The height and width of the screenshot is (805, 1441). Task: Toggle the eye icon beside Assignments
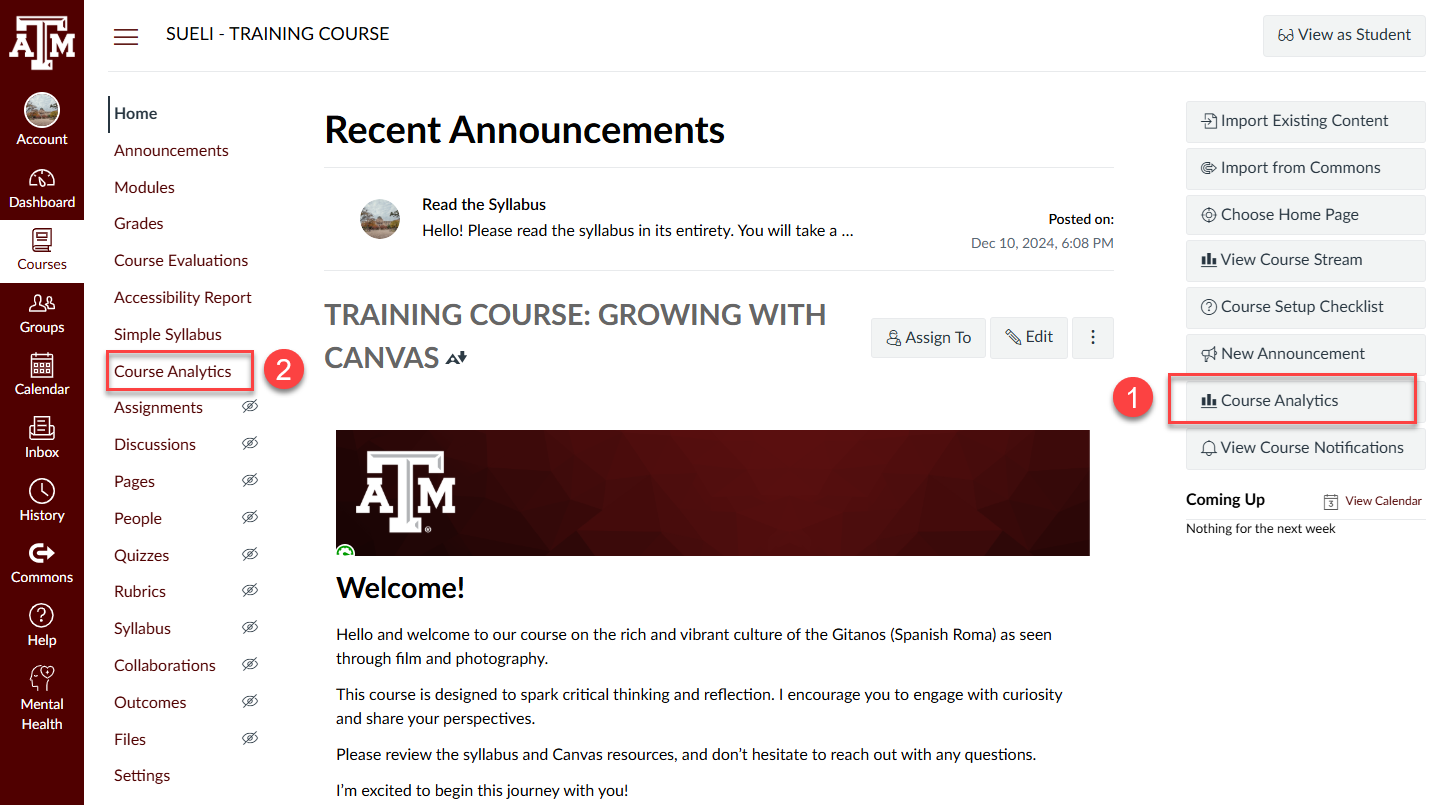(250, 407)
